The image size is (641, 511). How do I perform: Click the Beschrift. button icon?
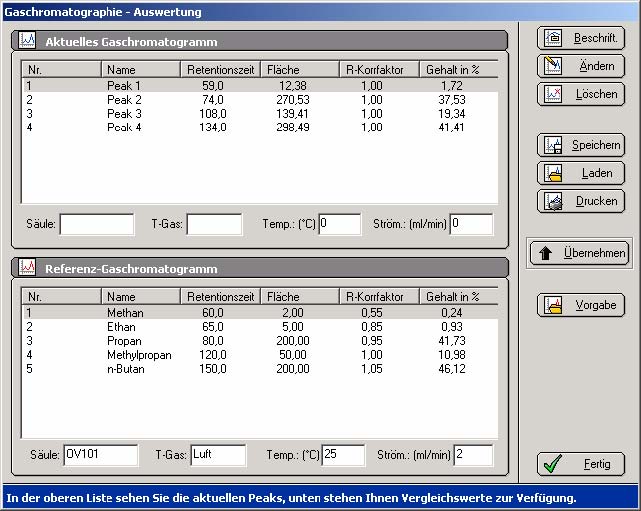pyautogui.click(x=553, y=38)
